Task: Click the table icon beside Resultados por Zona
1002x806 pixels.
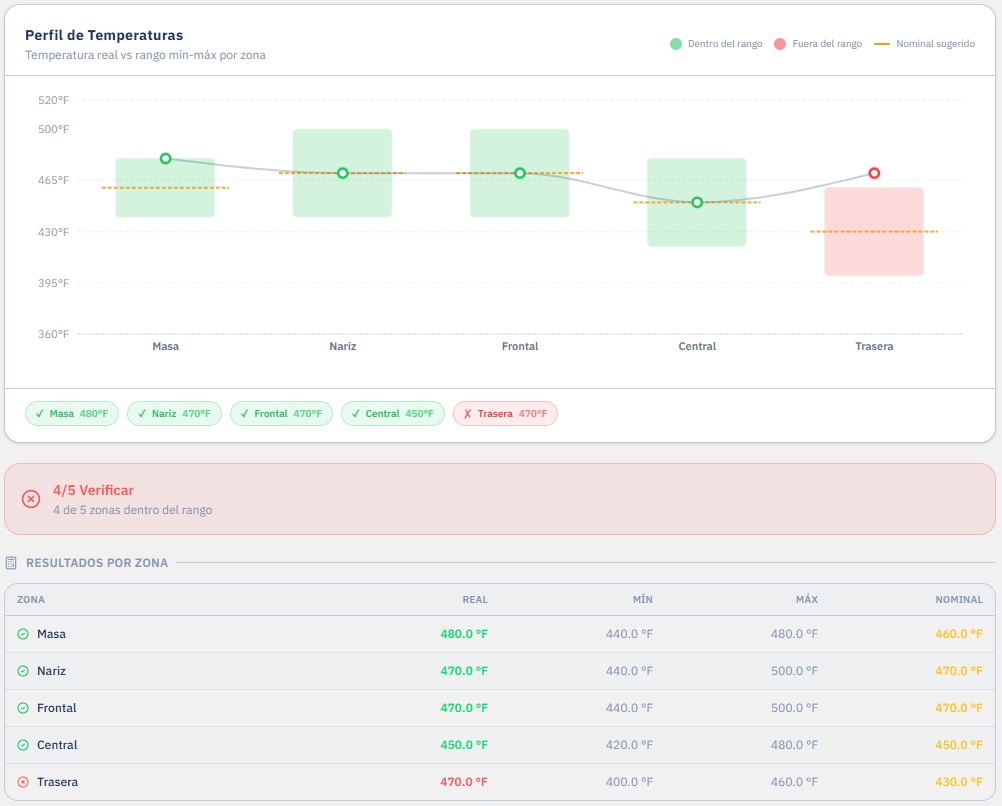Action: click(x=11, y=563)
